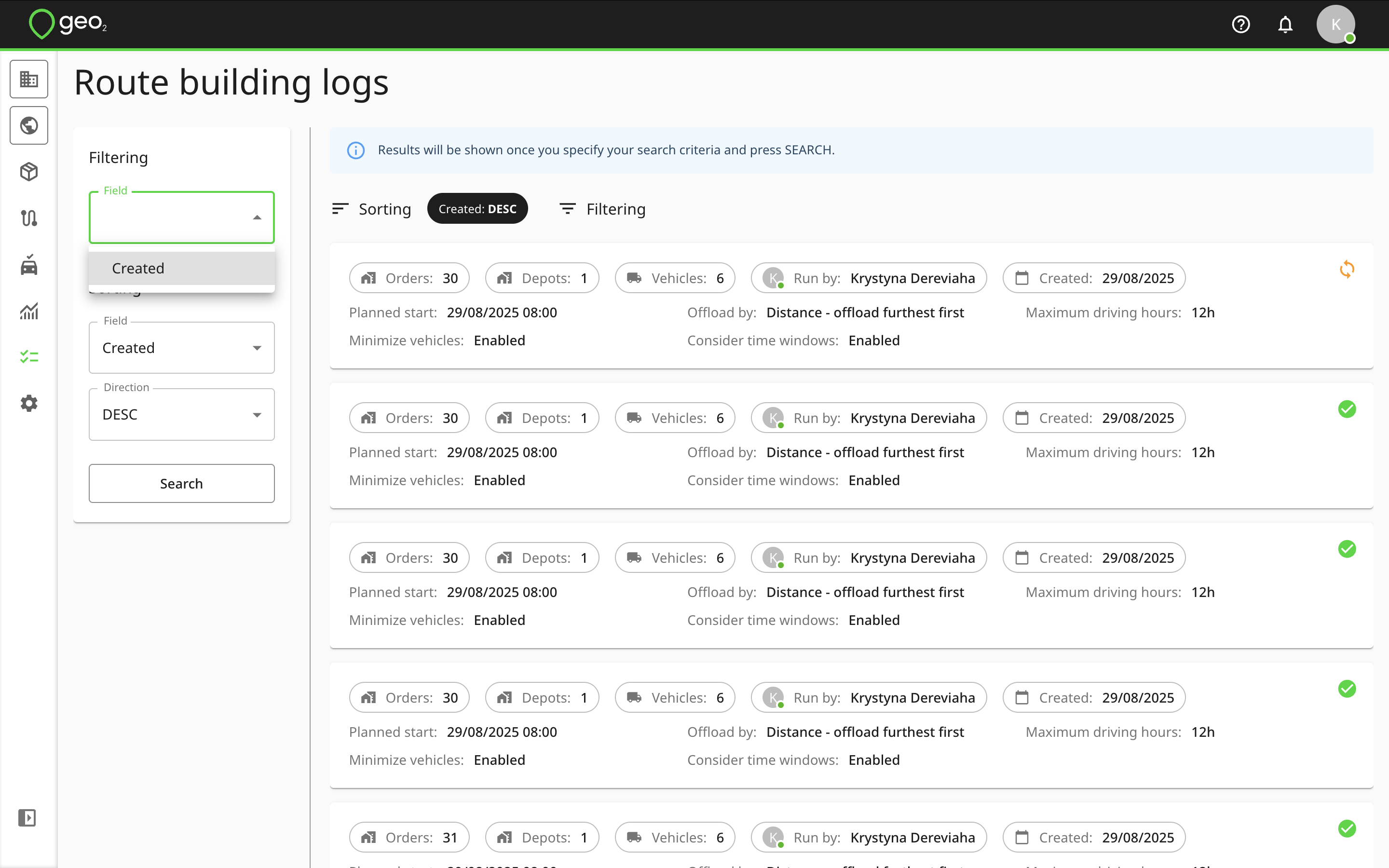Click the Search button

click(181, 483)
